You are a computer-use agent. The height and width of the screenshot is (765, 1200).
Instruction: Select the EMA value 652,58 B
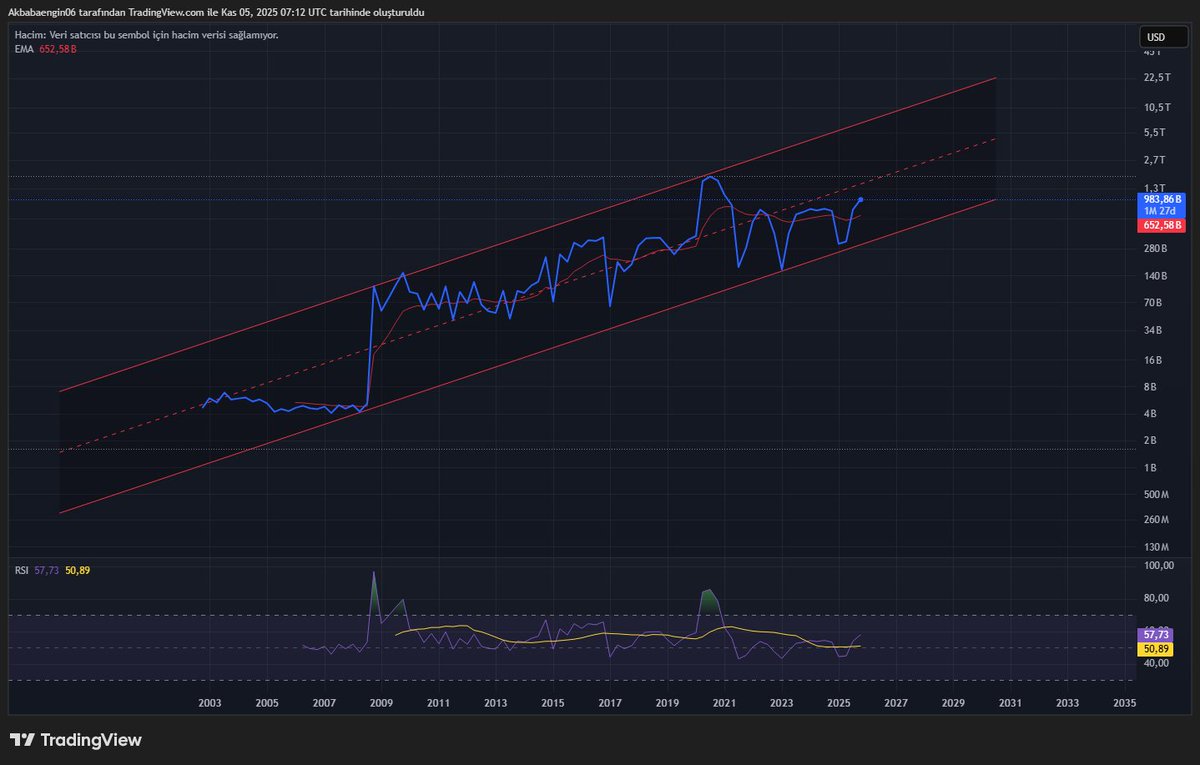click(x=58, y=48)
